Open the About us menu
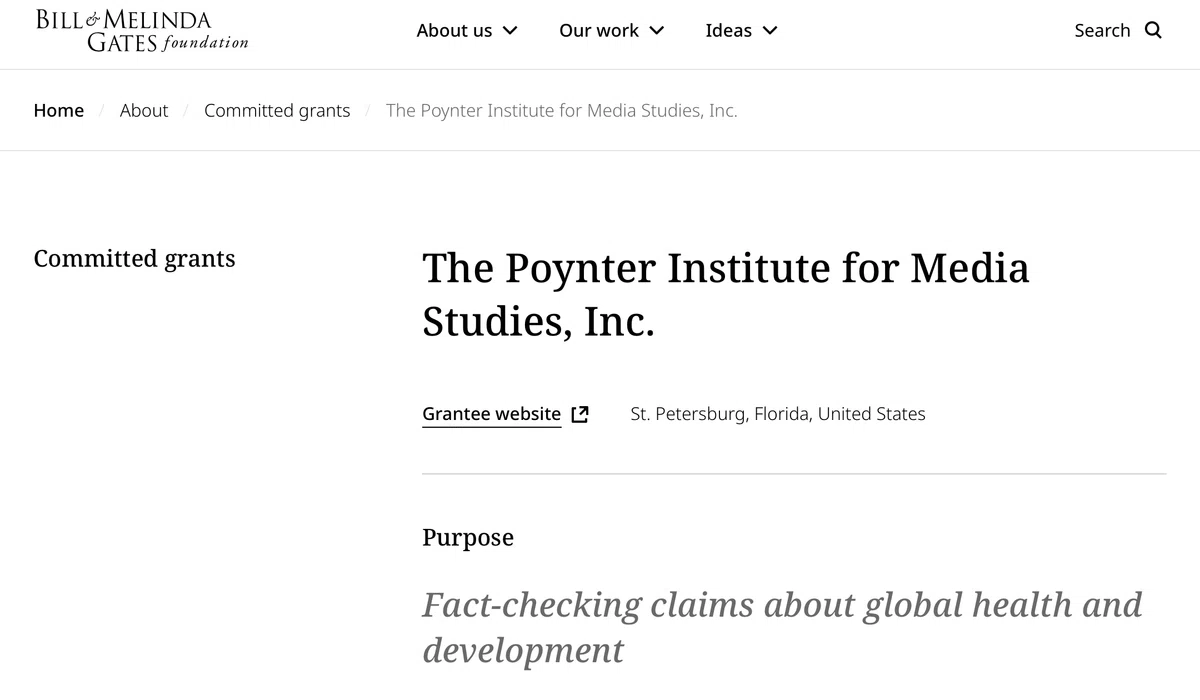Image resolution: width=1200 pixels, height=700 pixels. tap(467, 31)
